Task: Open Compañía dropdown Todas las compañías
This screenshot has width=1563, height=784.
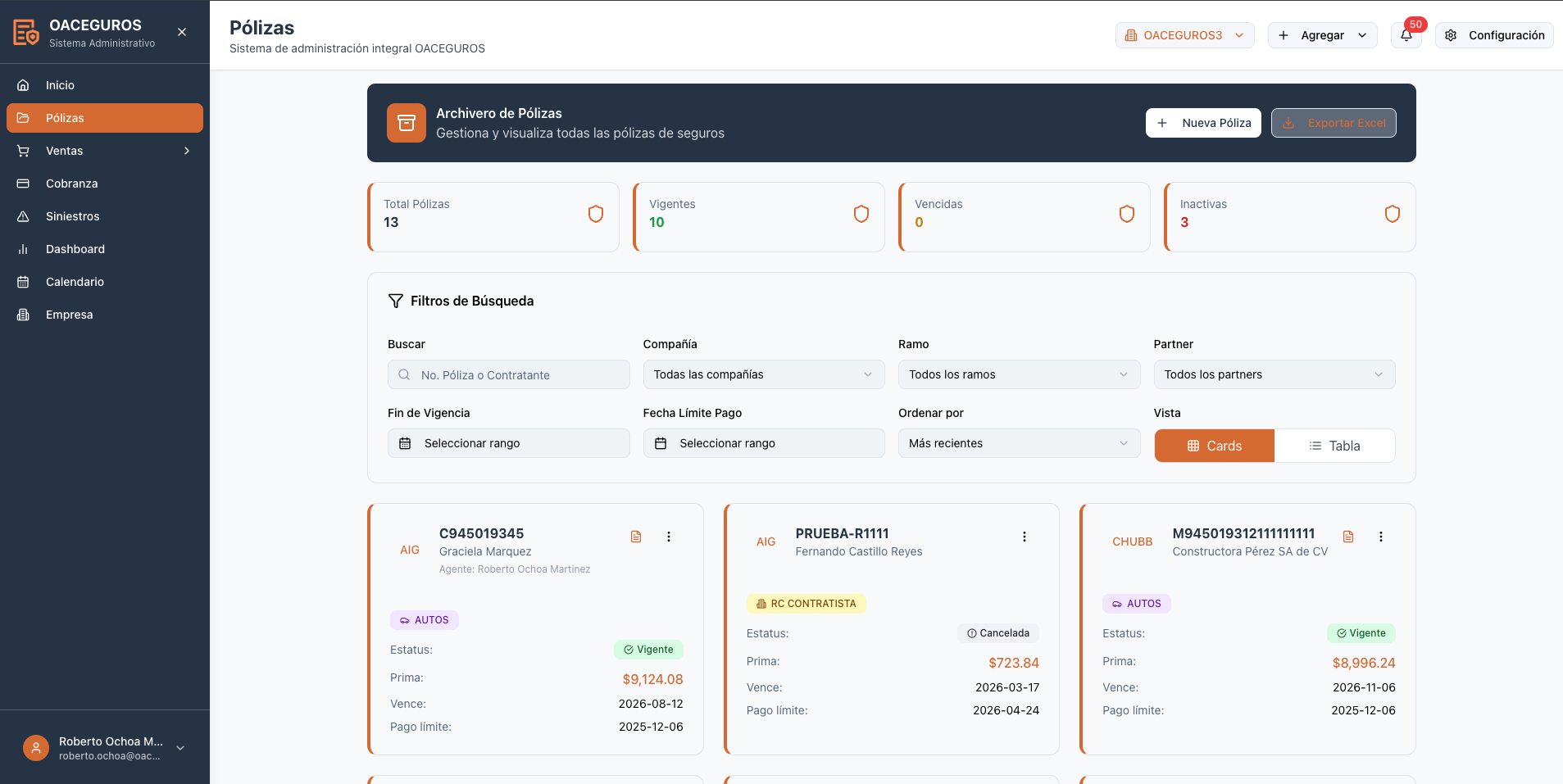Action: point(764,374)
